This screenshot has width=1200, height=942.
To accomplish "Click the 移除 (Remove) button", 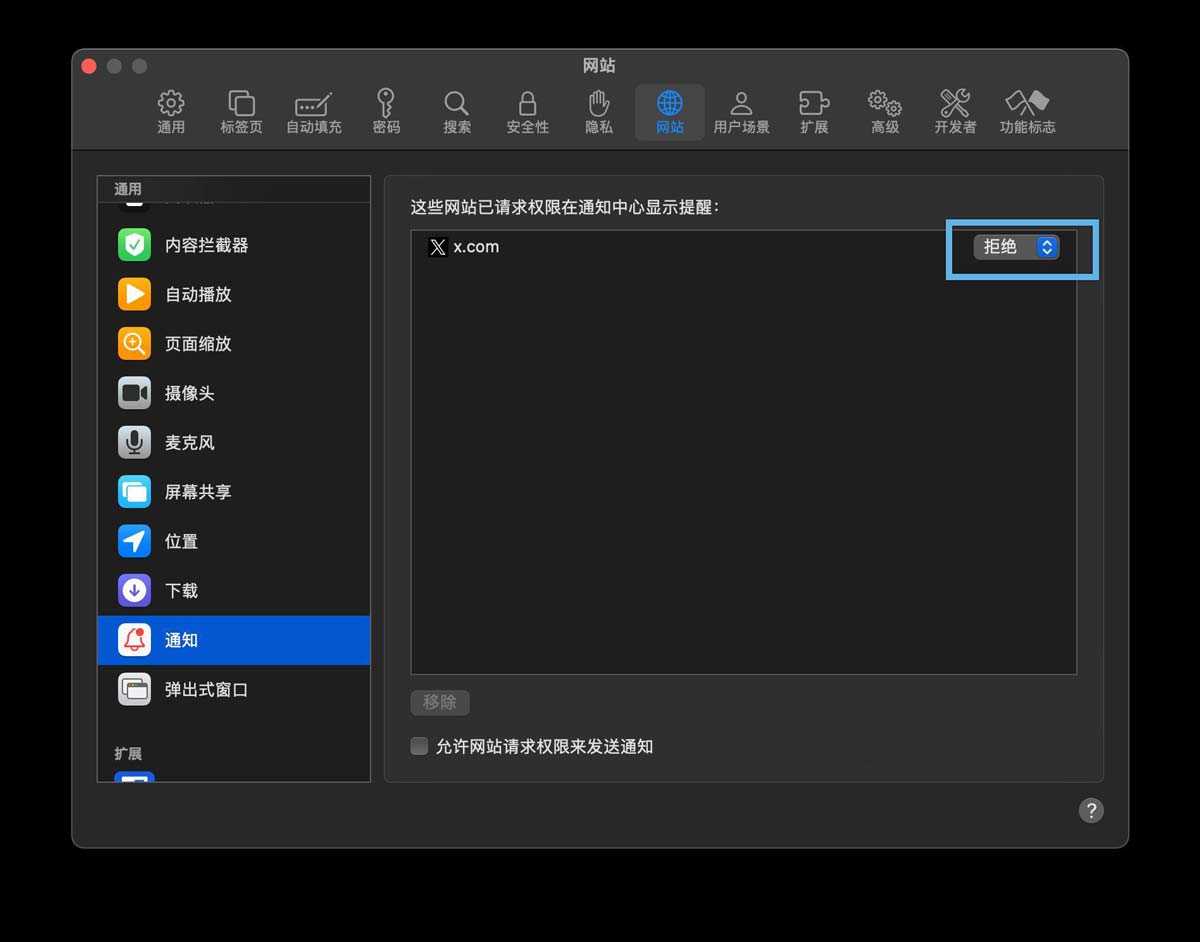I will click(x=440, y=702).
